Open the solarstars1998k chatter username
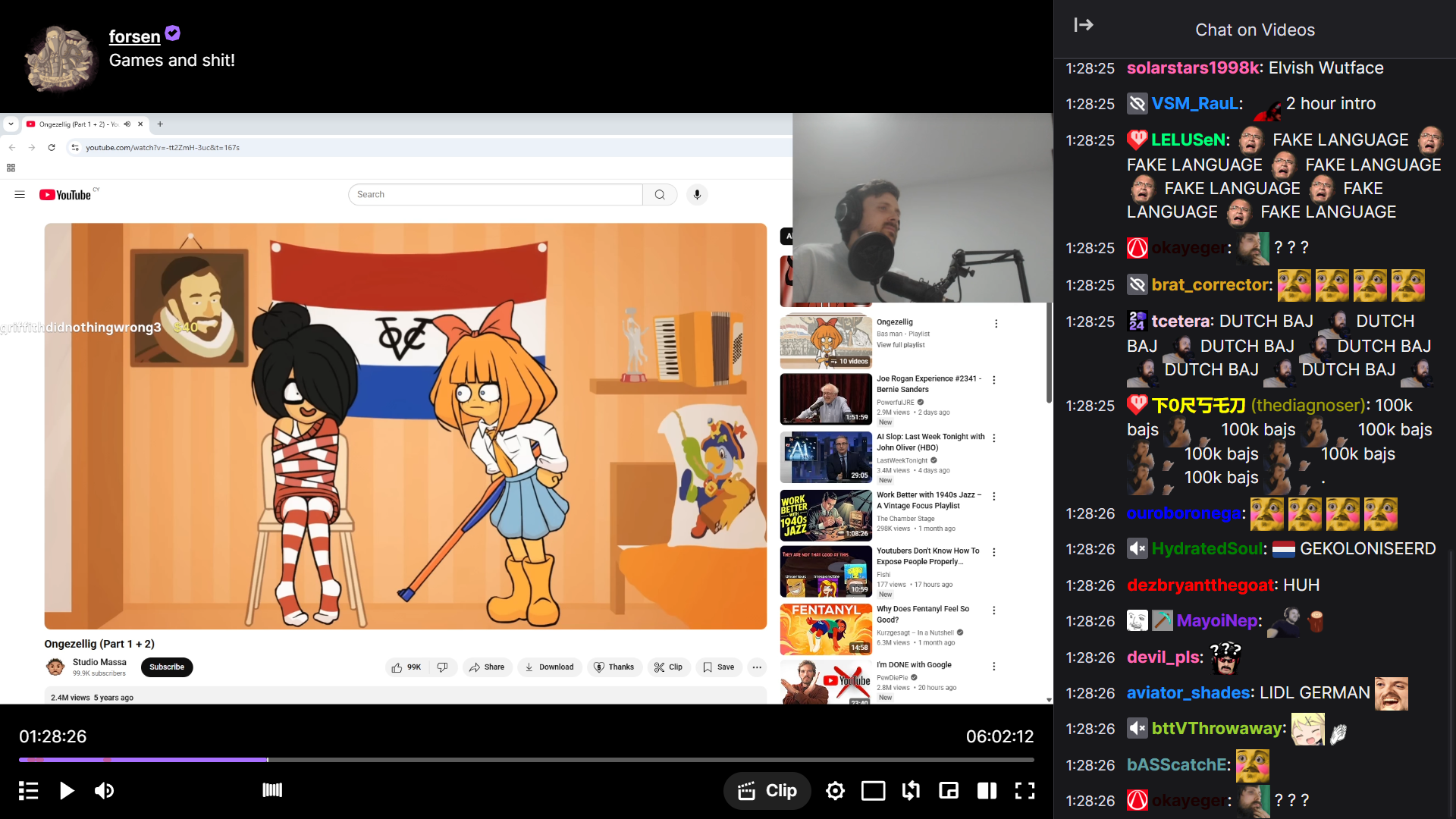This screenshot has height=819, width=1456. 1192,68
